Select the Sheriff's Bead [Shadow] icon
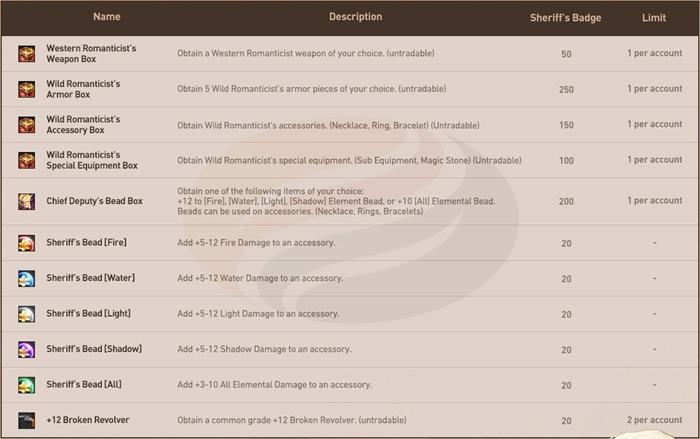700x439 pixels. pyautogui.click(x=26, y=350)
